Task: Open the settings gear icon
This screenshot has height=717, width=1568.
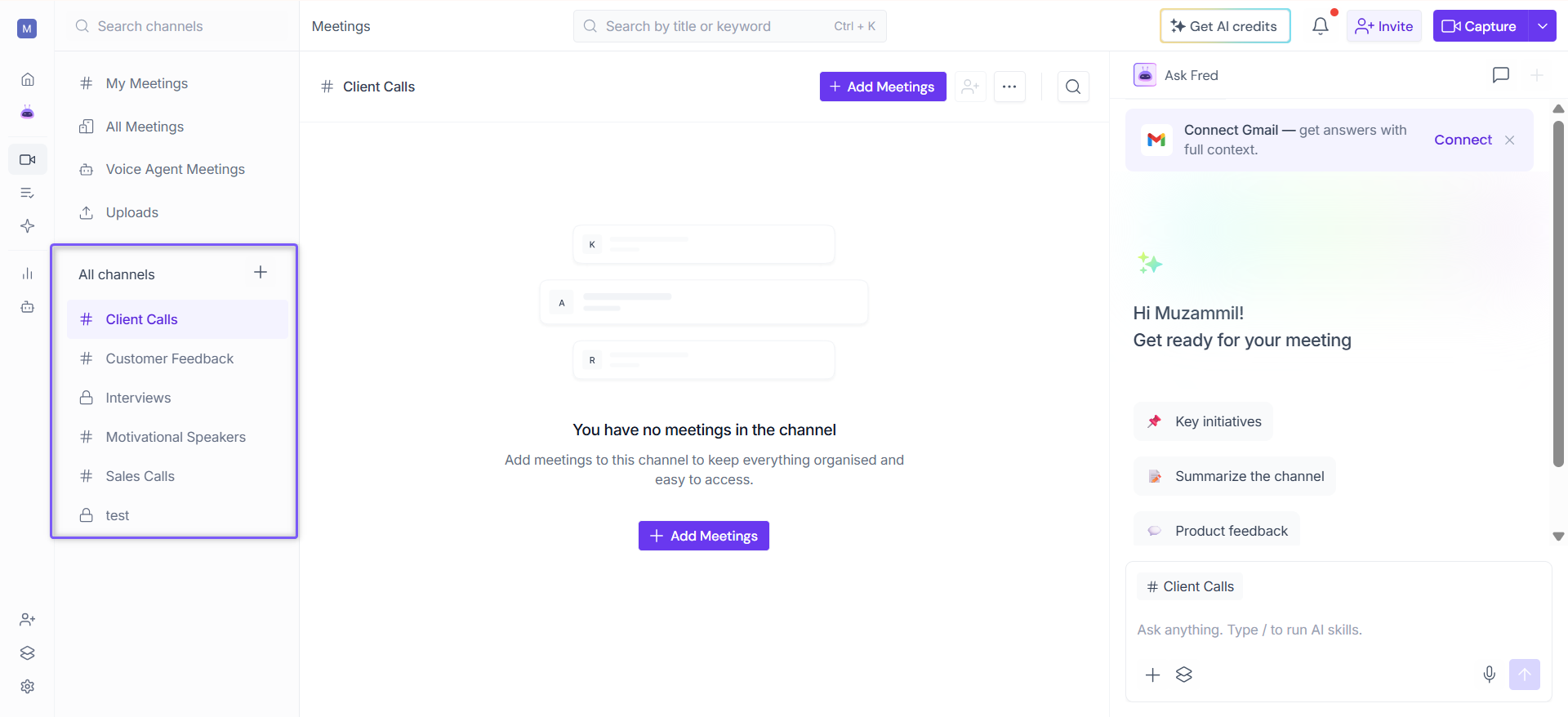Action: (x=28, y=687)
